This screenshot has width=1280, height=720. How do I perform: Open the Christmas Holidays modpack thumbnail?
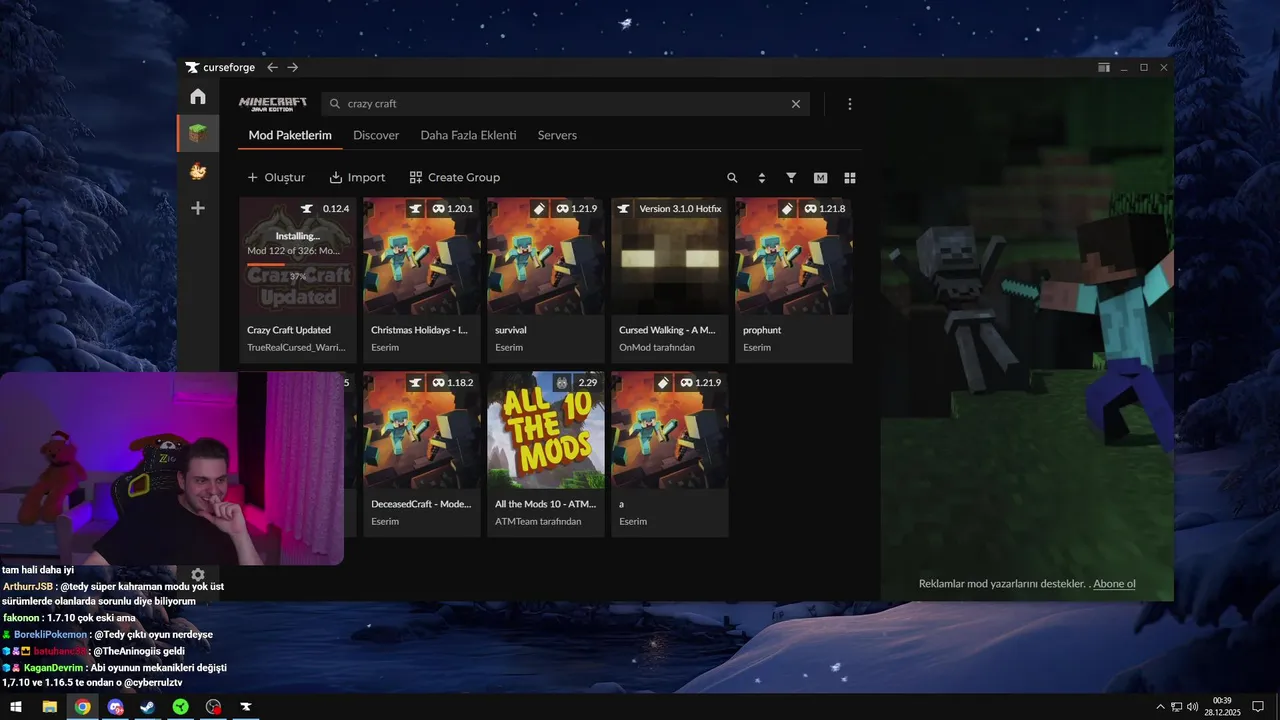[x=422, y=256]
